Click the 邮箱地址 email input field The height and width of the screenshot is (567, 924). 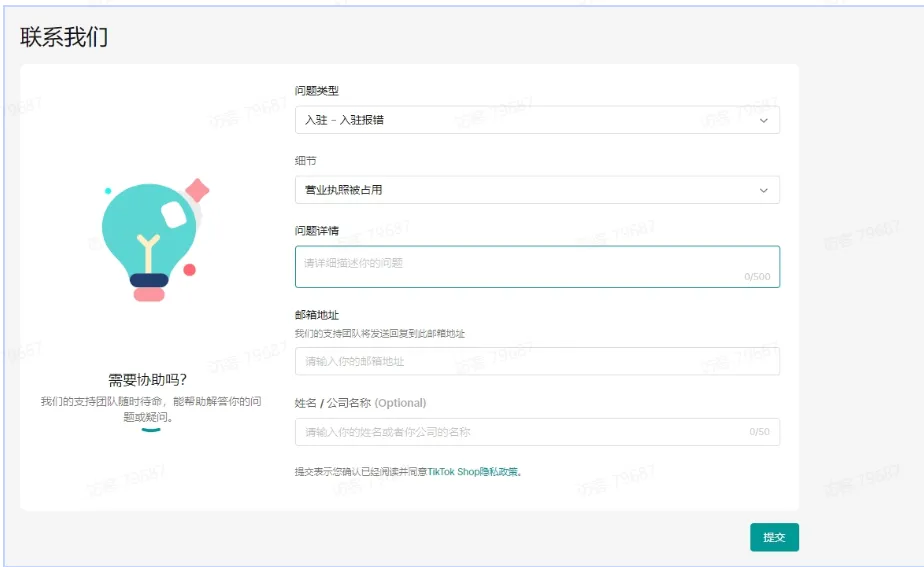tap(537, 361)
